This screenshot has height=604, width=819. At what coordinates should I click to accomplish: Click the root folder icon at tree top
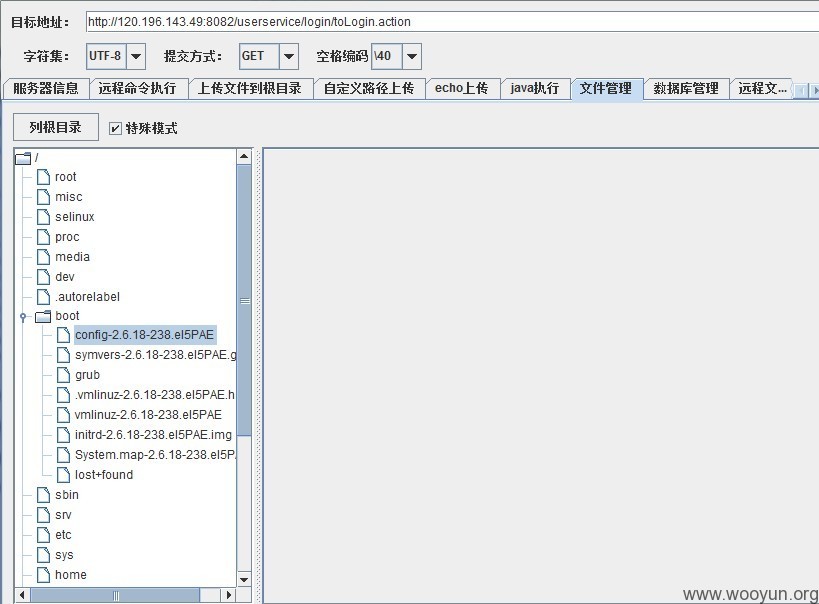tap(23, 158)
